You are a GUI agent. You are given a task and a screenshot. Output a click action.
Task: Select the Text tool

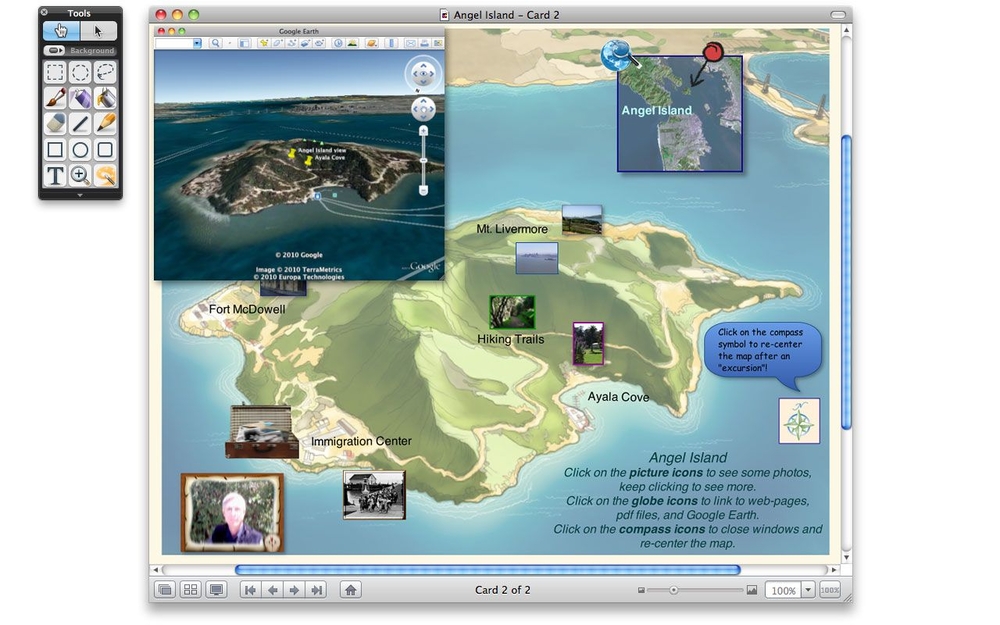pyautogui.click(x=55, y=175)
